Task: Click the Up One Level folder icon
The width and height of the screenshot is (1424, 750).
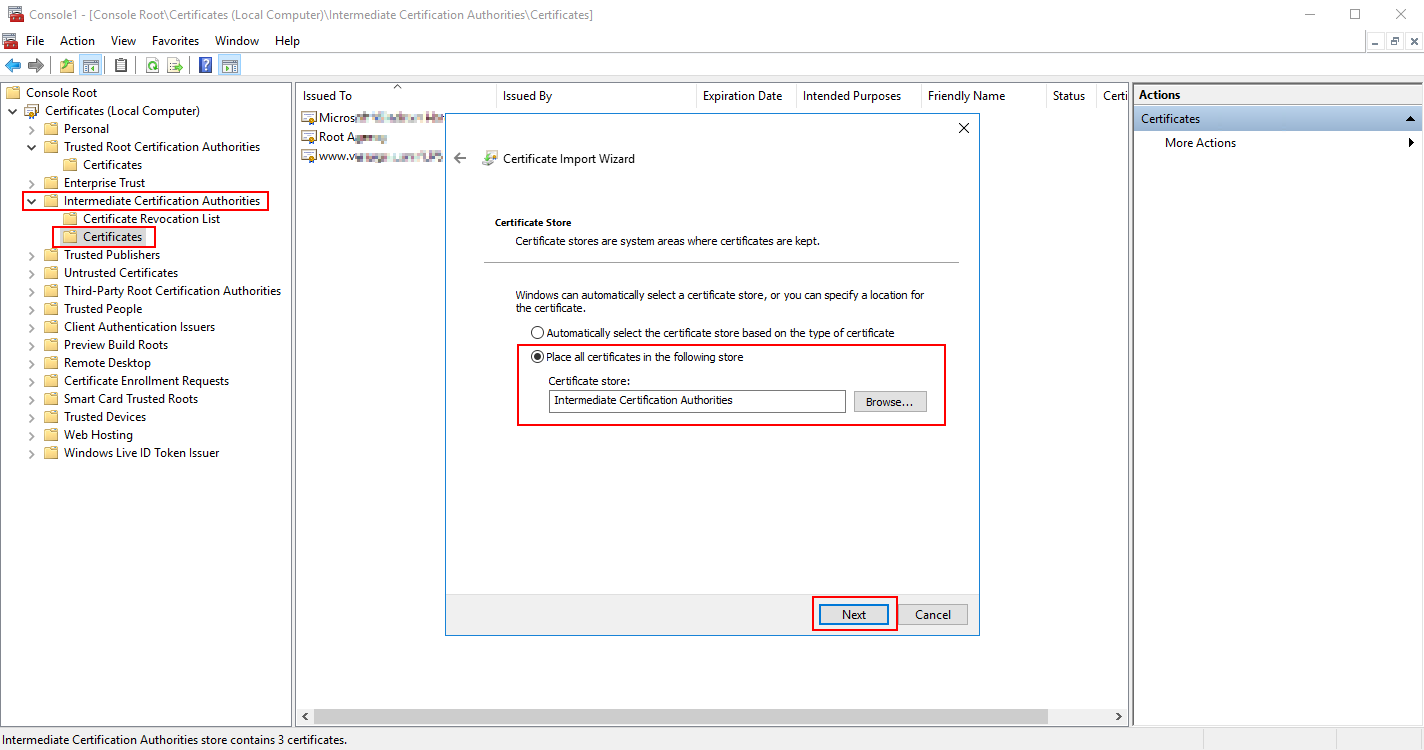Action: (x=66, y=64)
